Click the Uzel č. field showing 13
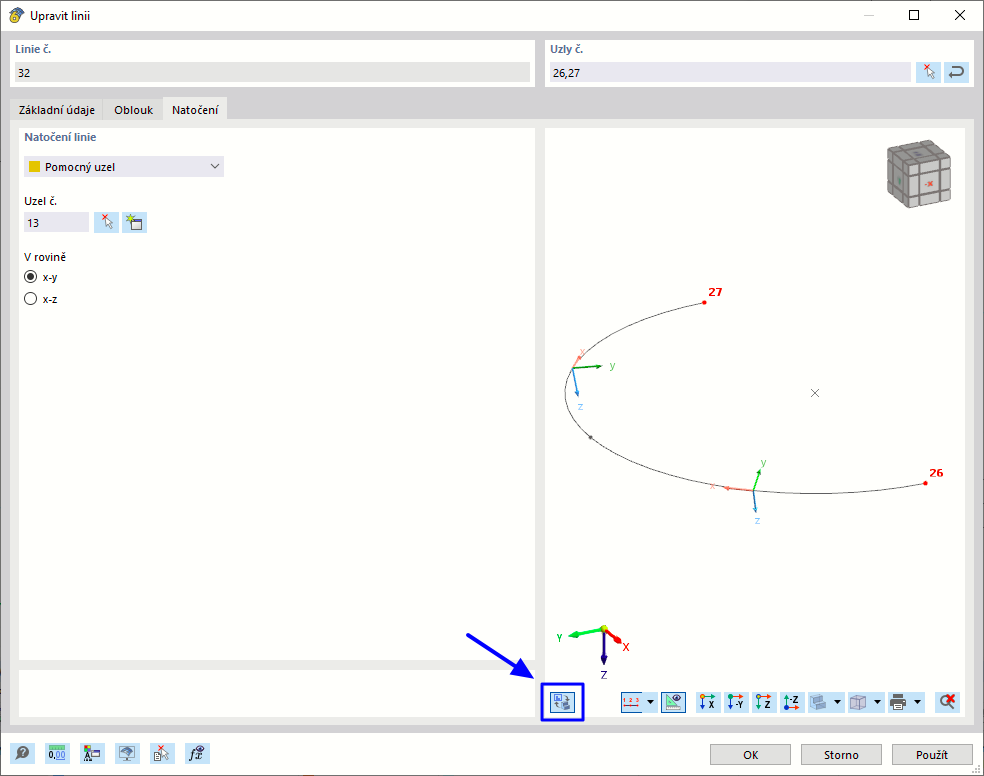The height and width of the screenshot is (776, 984). 56,222
